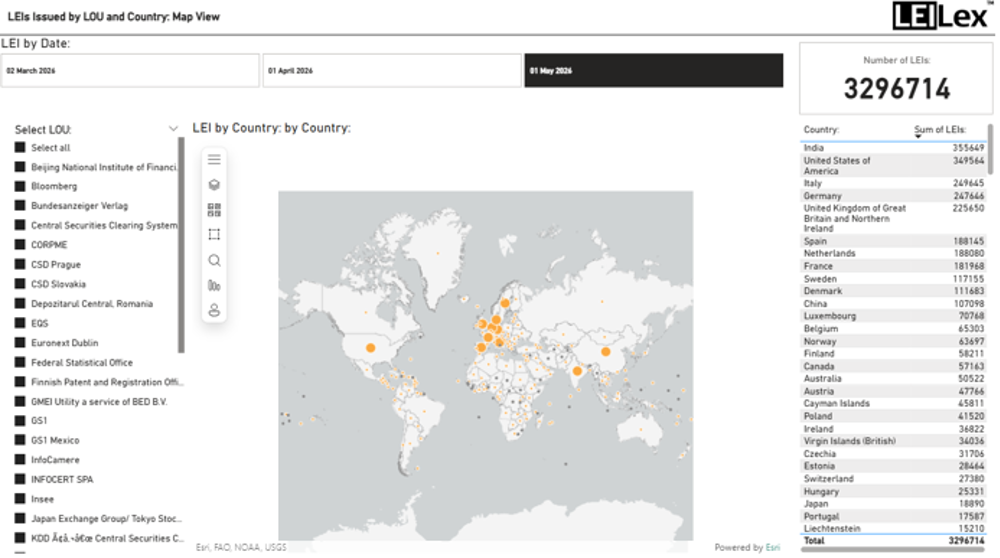The image size is (1000, 558).
Task: Click the LEILex logo
Action: tap(941, 15)
